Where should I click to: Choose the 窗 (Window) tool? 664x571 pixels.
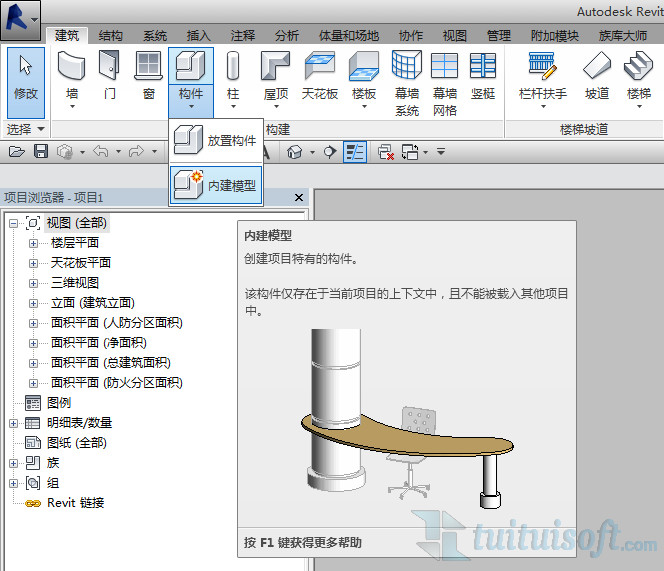pyautogui.click(x=148, y=76)
